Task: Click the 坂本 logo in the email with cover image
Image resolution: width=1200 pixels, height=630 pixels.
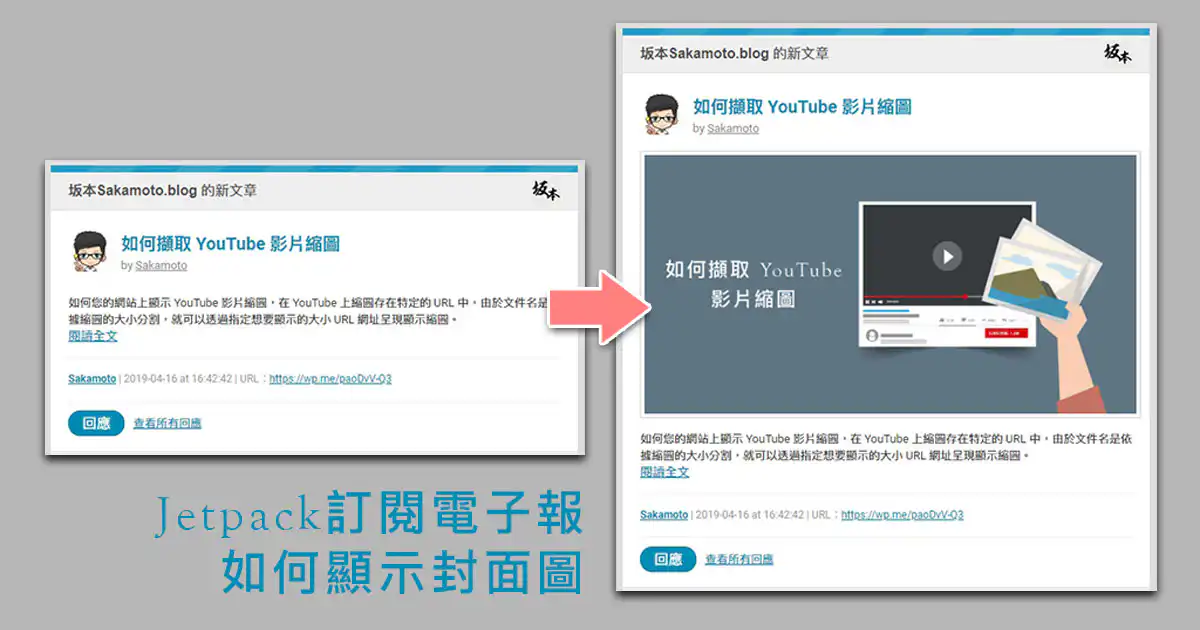Action: tap(1117, 54)
